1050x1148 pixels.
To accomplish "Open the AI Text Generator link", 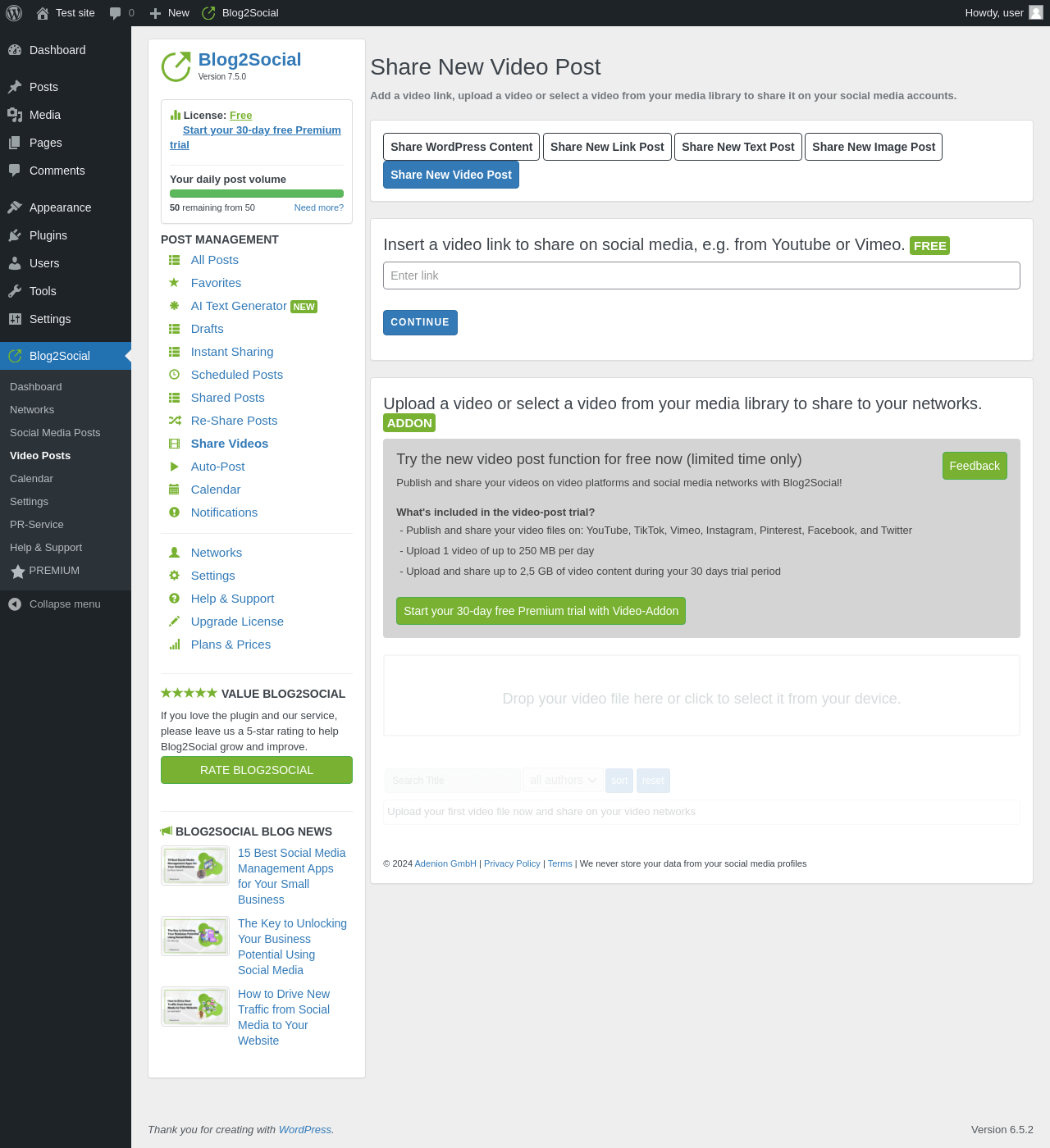I will tap(239, 306).
